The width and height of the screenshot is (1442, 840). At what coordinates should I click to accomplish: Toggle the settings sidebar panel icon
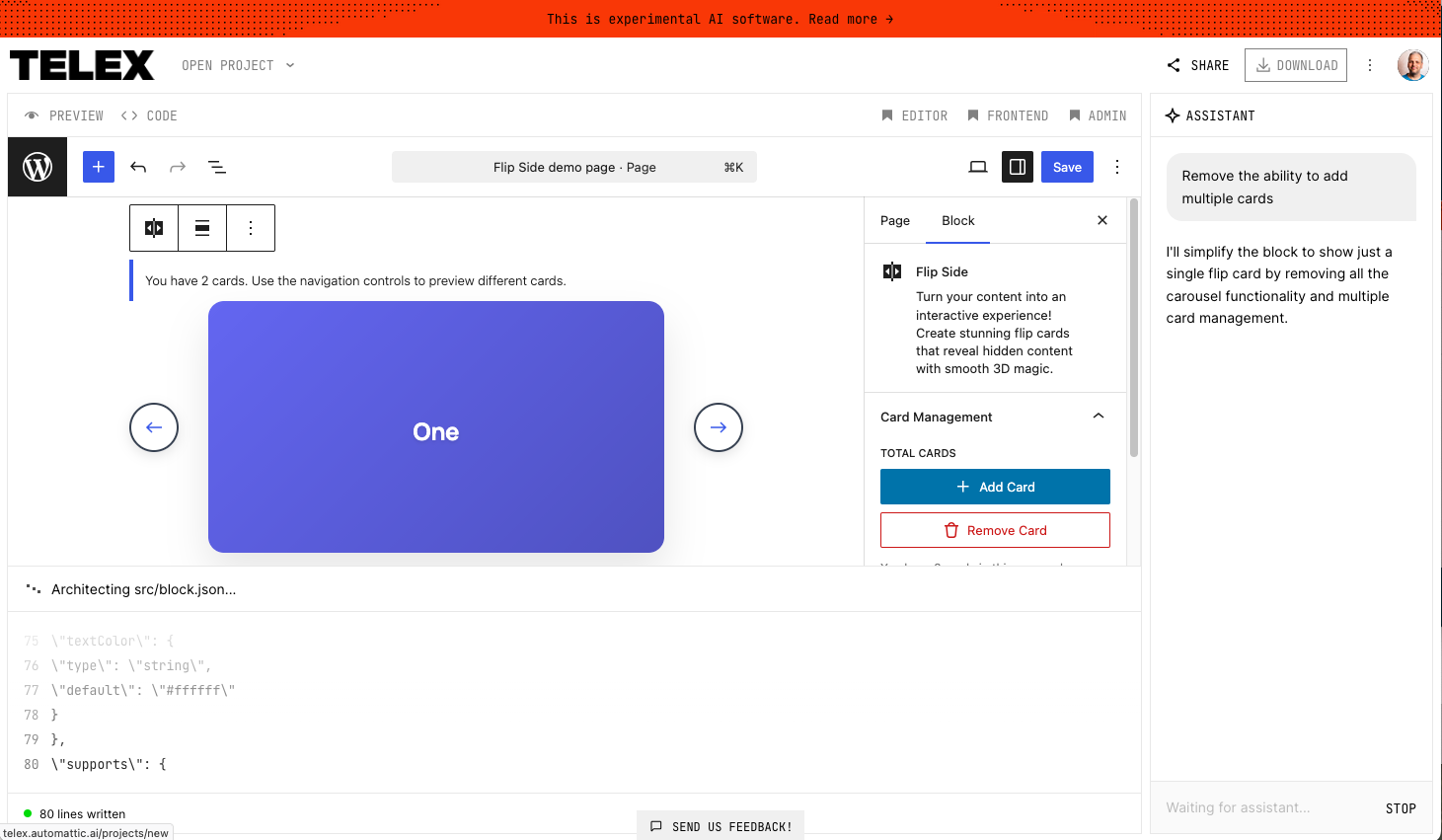click(x=1017, y=167)
